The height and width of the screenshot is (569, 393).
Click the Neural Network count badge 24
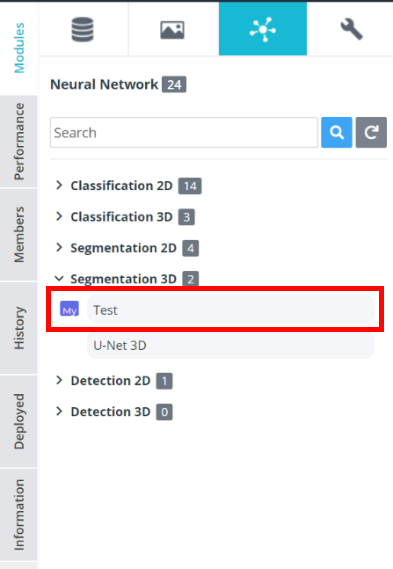(x=174, y=85)
